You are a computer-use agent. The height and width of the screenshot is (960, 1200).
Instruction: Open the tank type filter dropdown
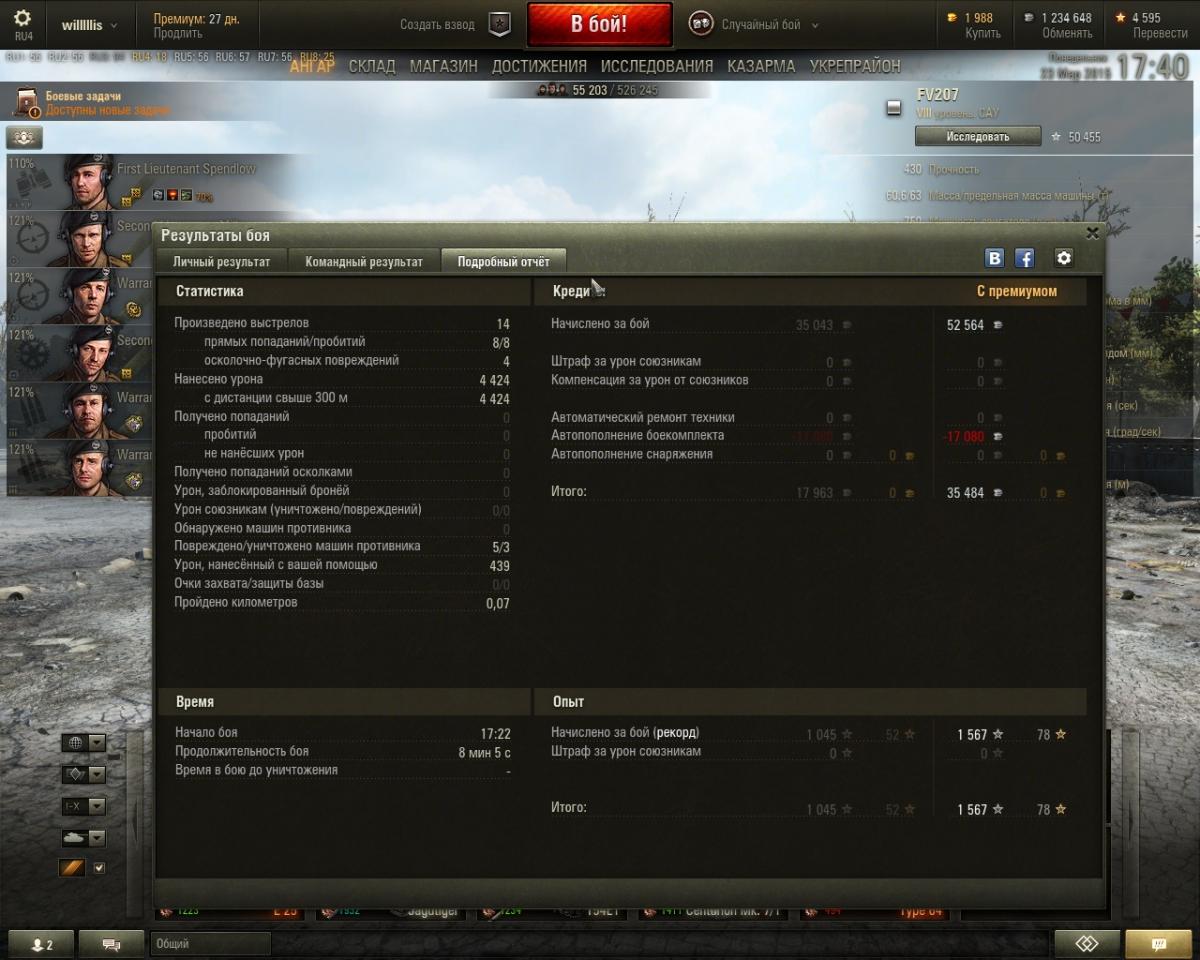pyautogui.click(x=84, y=838)
